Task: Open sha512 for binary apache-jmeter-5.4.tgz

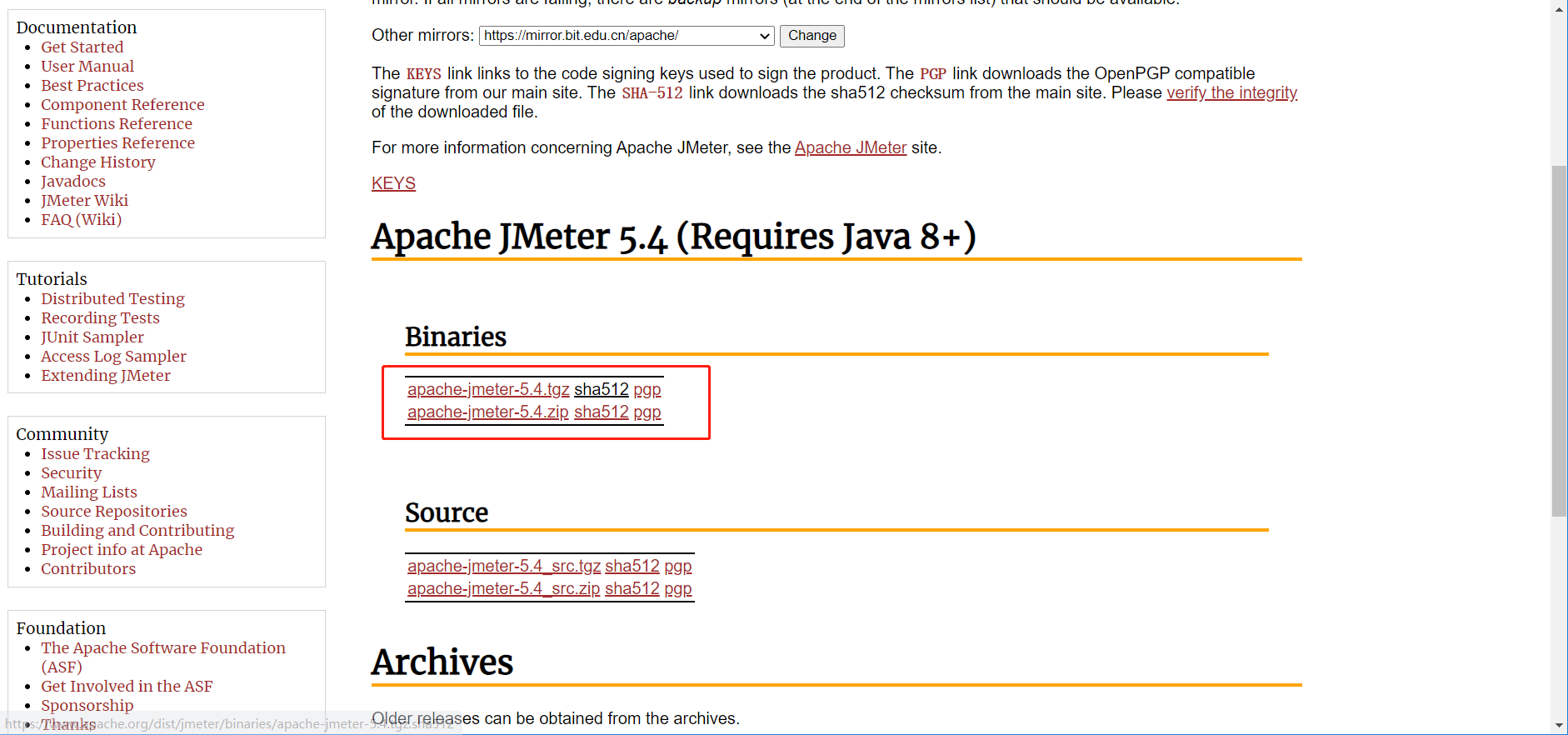Action: click(x=602, y=389)
